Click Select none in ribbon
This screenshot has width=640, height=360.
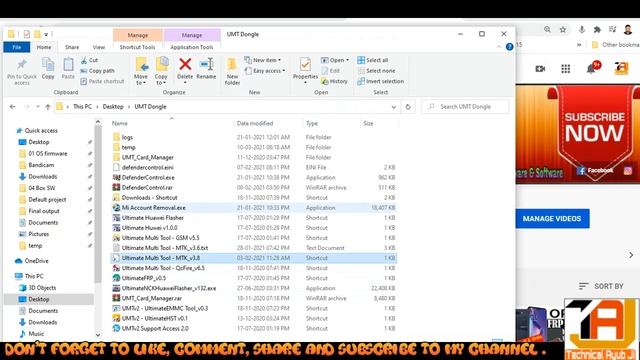[x=376, y=71]
